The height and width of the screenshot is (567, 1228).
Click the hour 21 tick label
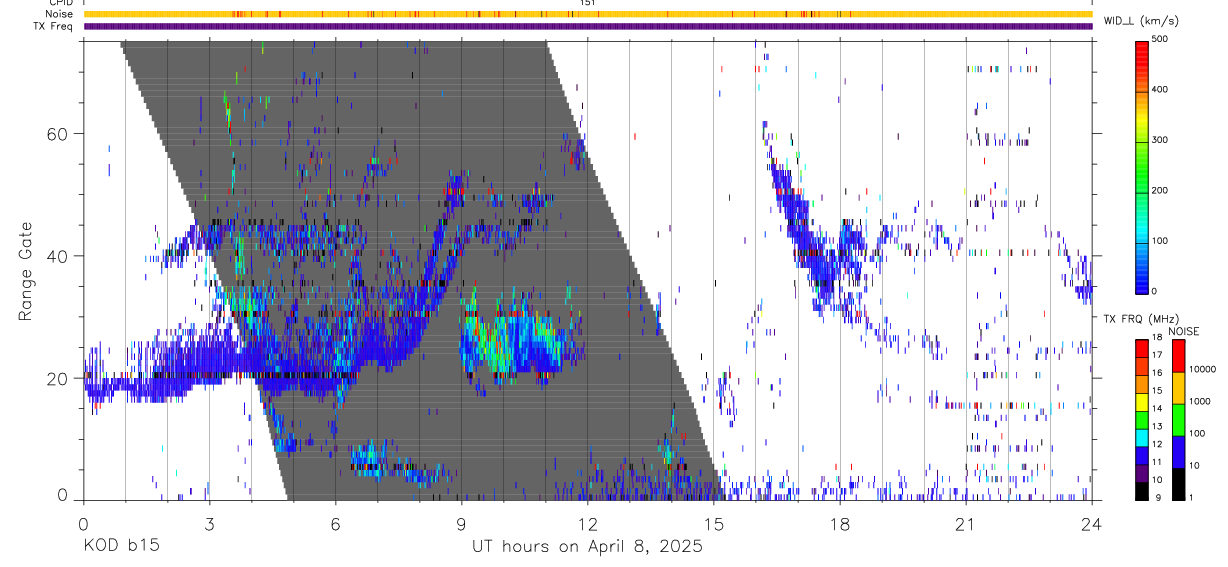point(966,524)
